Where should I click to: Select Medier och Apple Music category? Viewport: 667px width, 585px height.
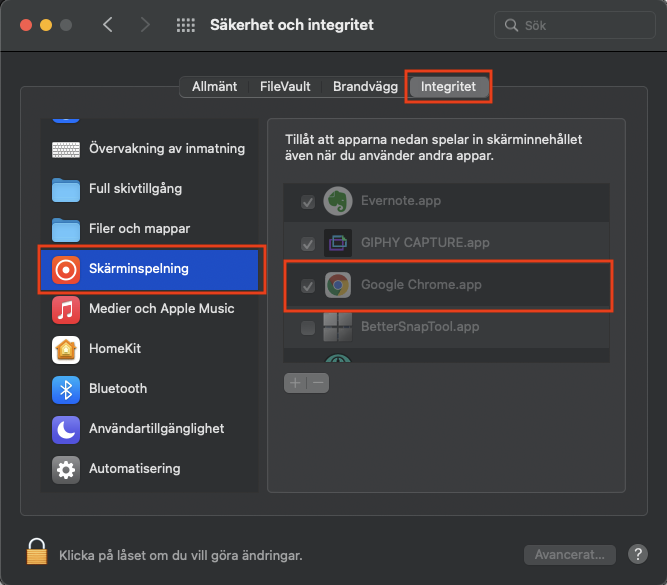pyautogui.click(x=149, y=309)
